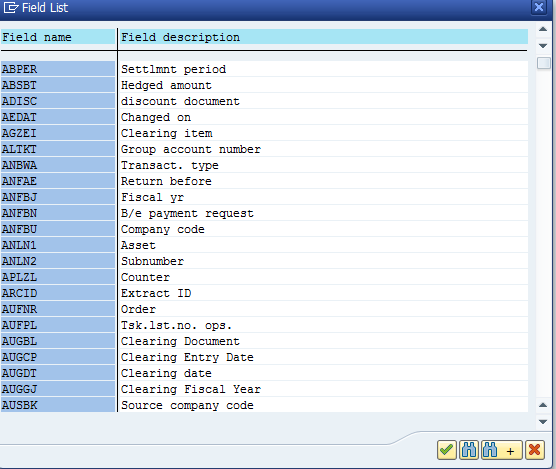
Task: Click description 'Transact. type'
Action: (x=170, y=165)
